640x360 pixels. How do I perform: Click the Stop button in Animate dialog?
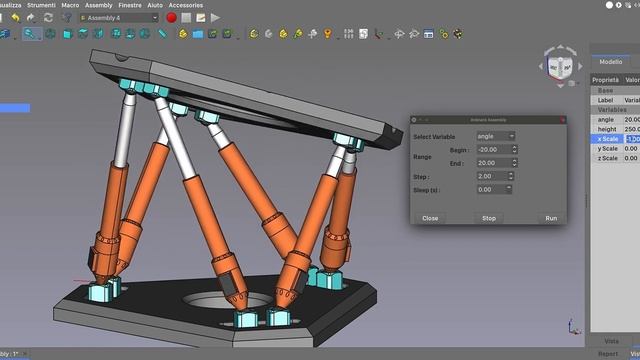pyautogui.click(x=489, y=218)
